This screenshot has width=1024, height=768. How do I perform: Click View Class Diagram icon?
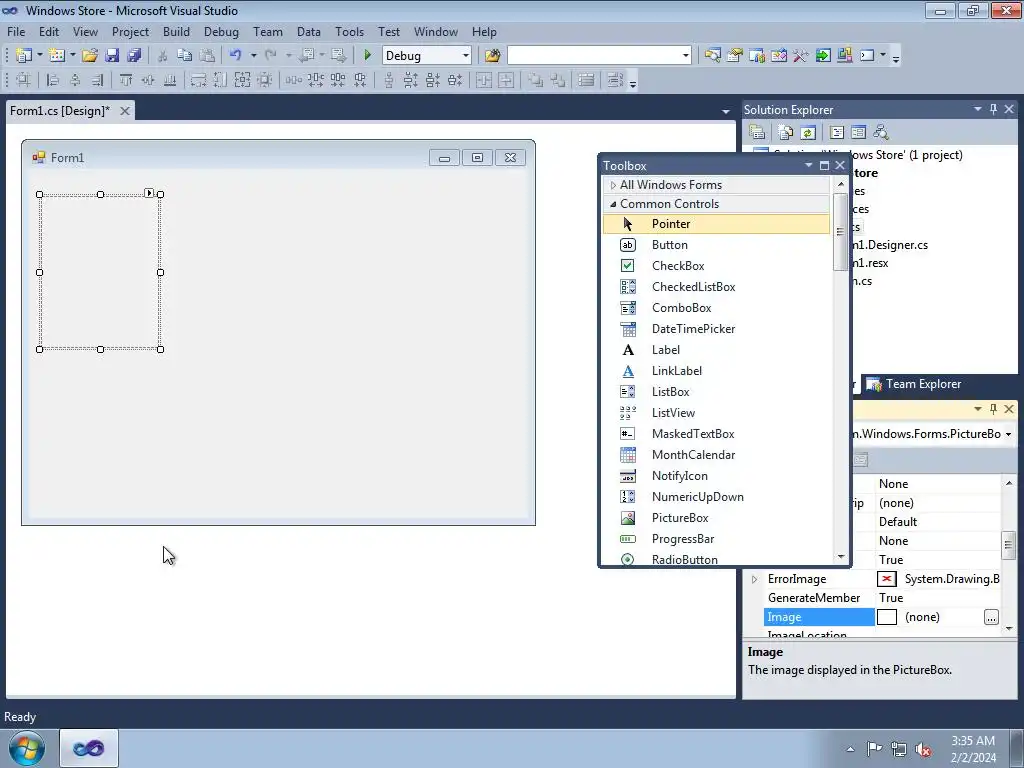(x=881, y=133)
